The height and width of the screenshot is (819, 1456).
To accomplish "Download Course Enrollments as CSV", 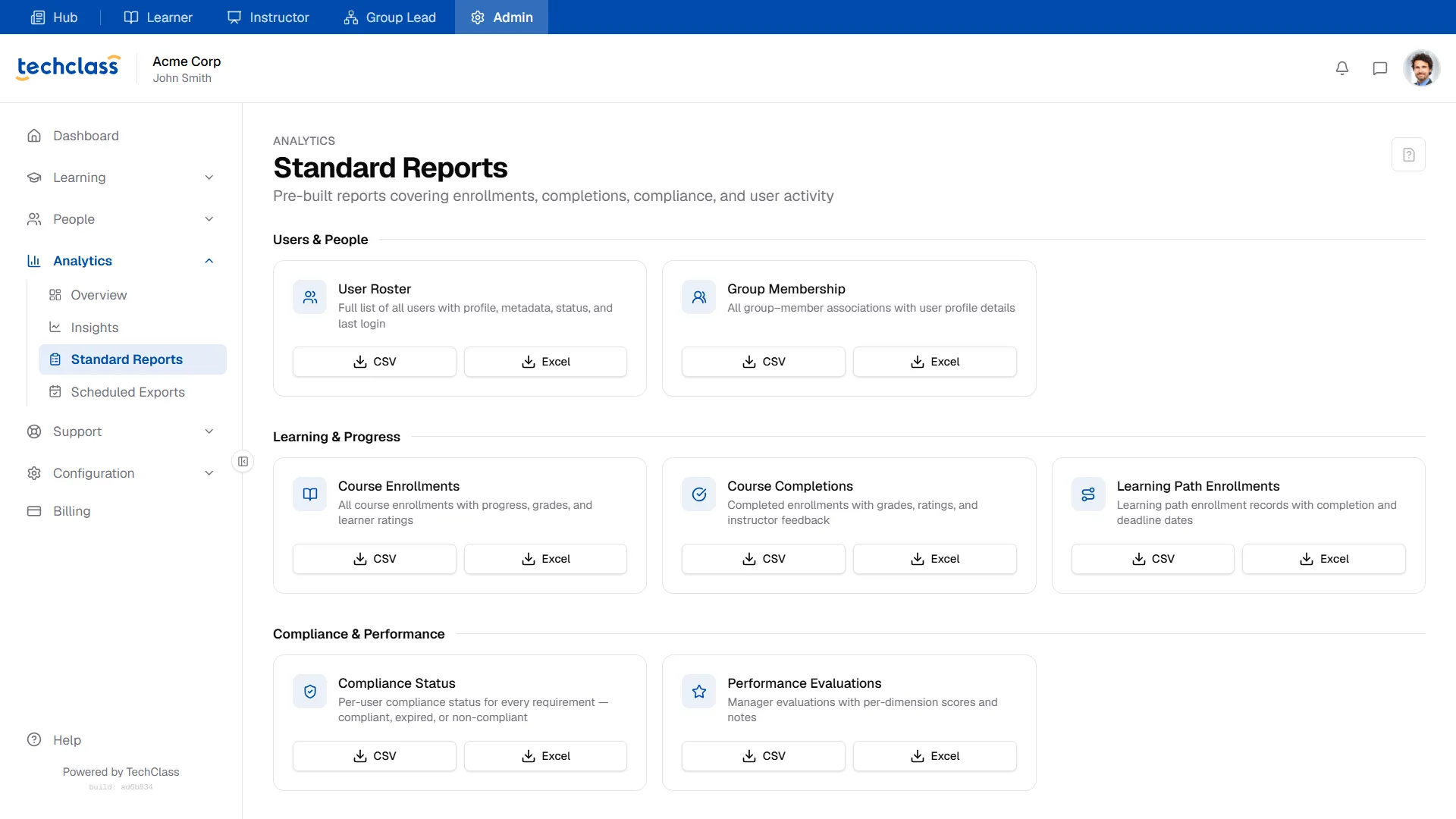I will coord(375,559).
